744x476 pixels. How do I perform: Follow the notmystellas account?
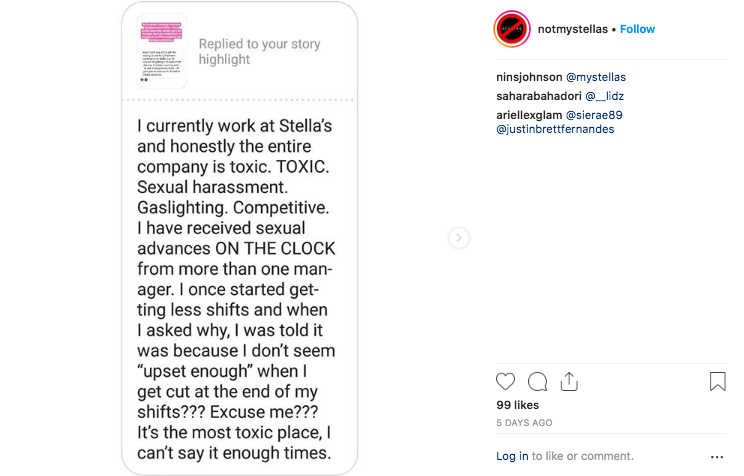click(x=637, y=29)
